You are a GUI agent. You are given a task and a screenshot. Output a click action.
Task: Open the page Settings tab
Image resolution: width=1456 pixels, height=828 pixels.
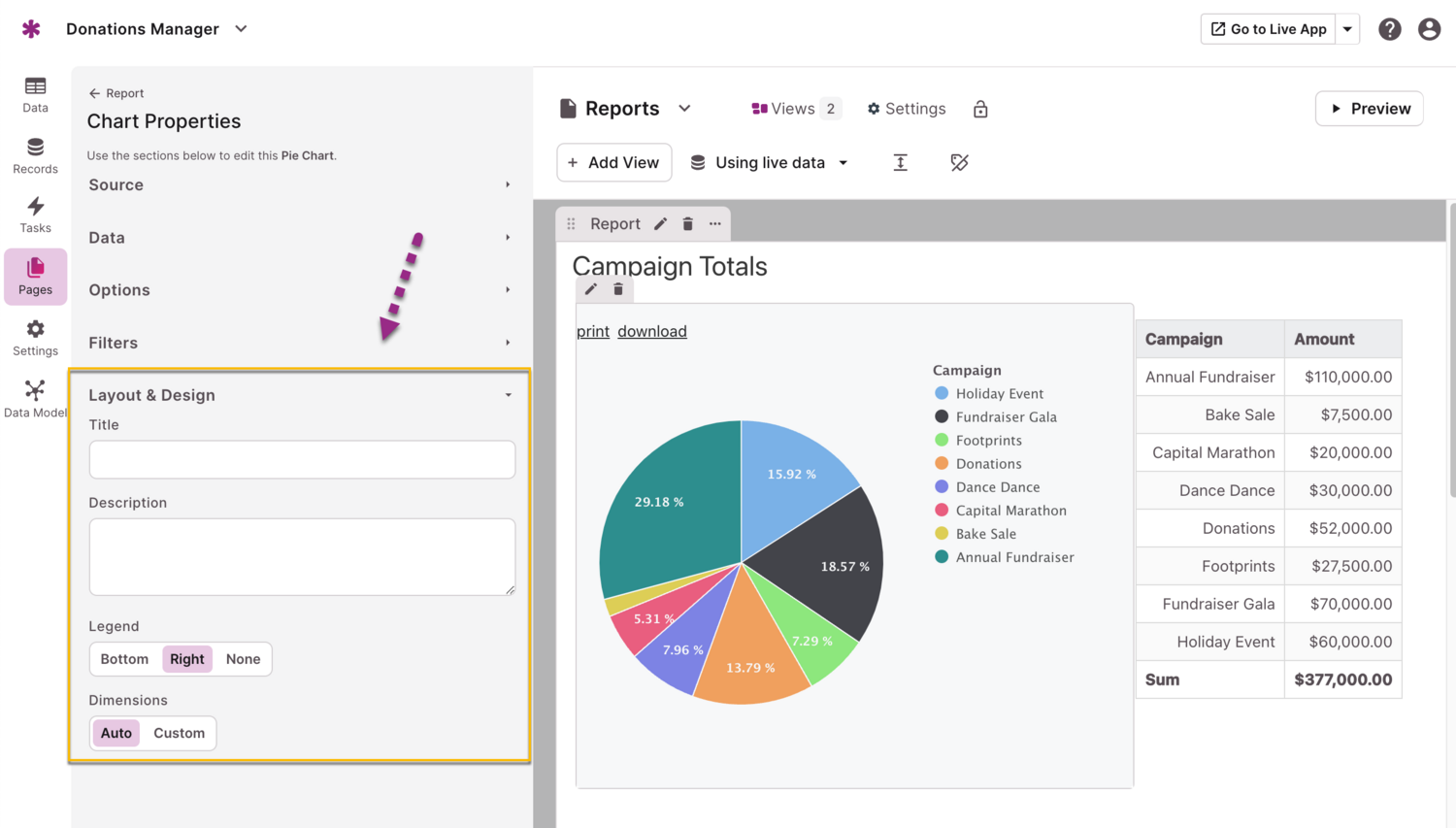tap(906, 109)
